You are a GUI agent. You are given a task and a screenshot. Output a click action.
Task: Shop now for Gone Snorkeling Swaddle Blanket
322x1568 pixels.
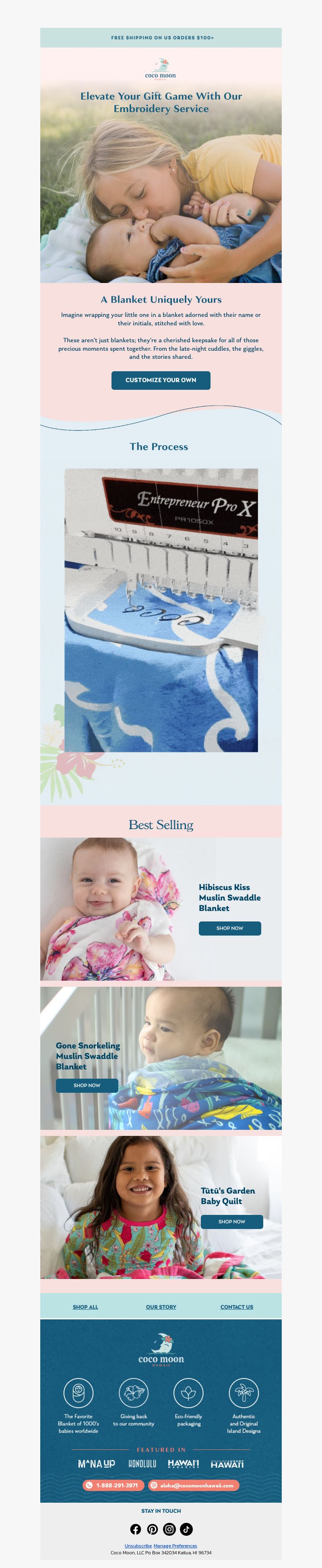pos(87,1085)
